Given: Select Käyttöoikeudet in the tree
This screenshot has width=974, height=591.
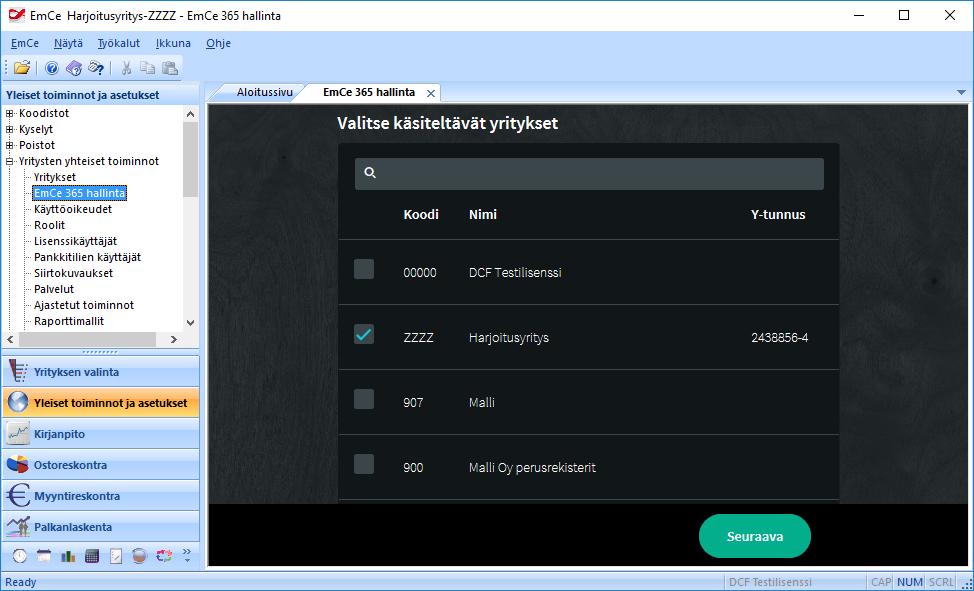Looking at the screenshot, I should click(73, 209).
